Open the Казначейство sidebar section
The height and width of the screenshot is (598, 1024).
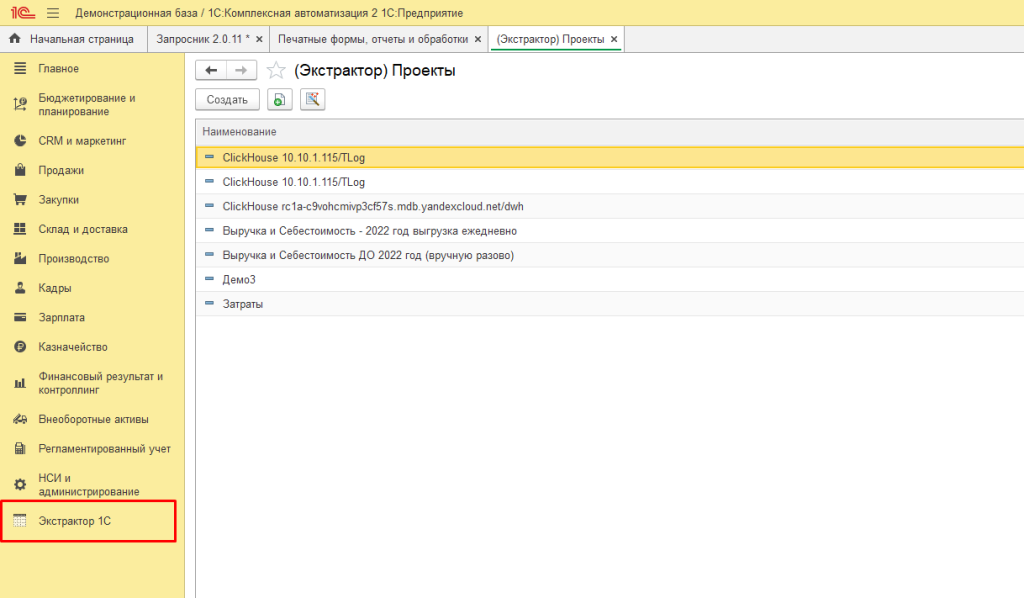[x=73, y=347]
